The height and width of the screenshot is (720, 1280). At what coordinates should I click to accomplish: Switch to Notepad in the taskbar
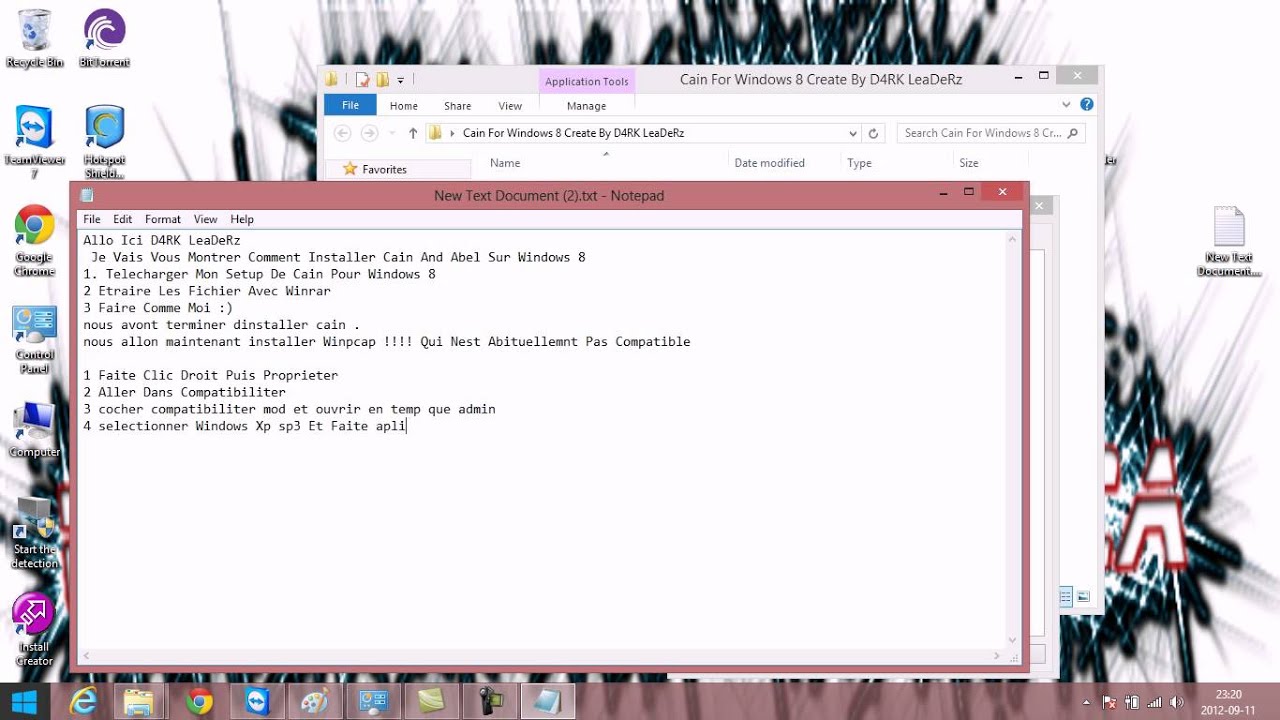(x=547, y=701)
